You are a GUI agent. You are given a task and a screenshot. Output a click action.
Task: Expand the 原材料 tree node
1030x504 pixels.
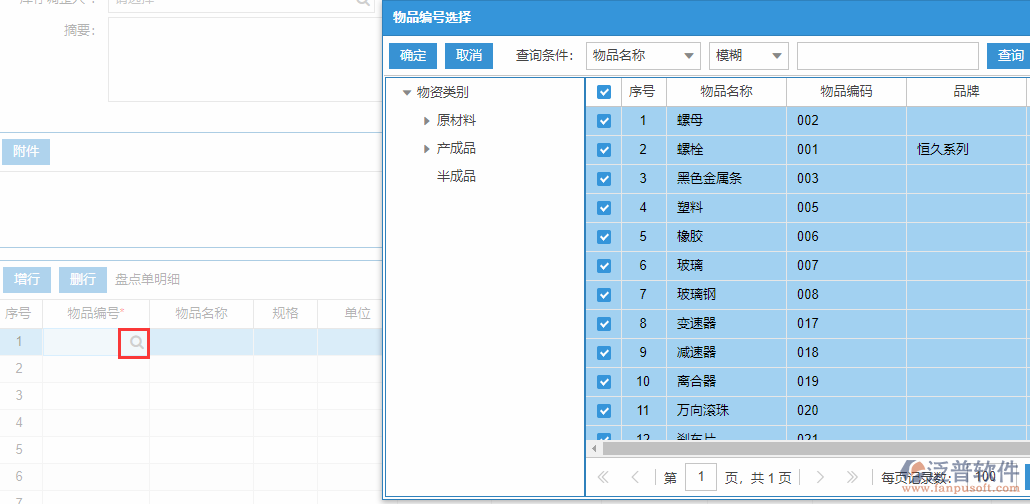[x=427, y=121]
